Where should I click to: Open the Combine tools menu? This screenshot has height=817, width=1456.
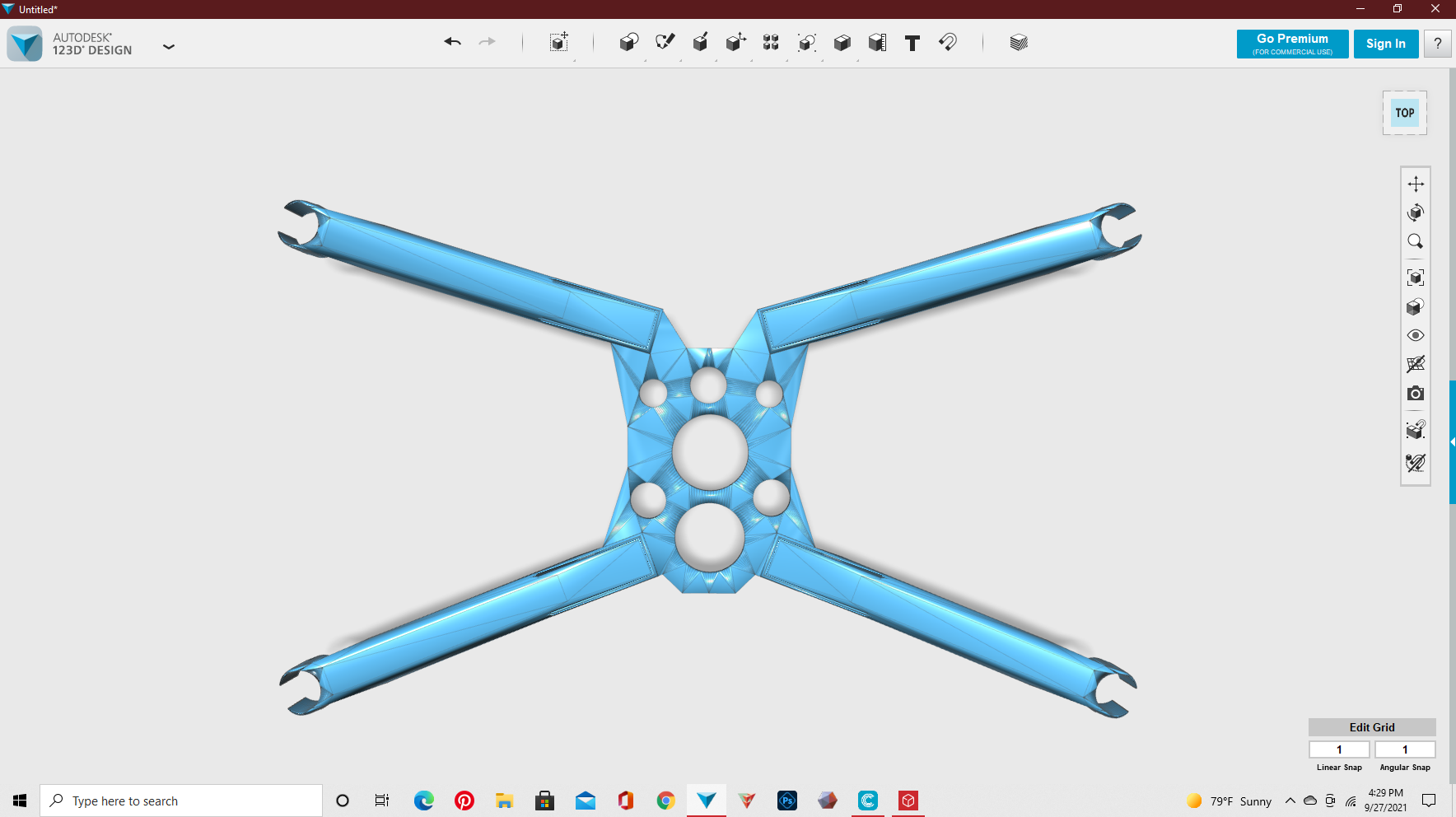(x=842, y=43)
